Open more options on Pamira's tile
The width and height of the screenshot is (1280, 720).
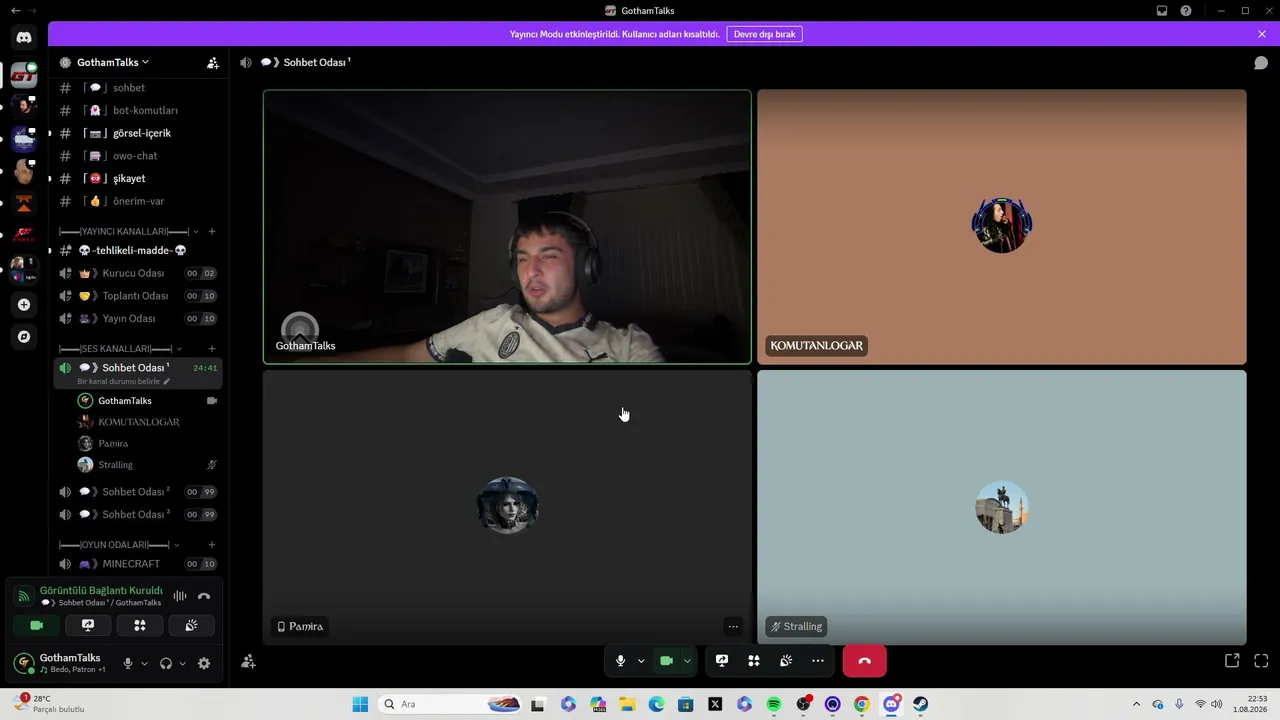tap(733, 626)
